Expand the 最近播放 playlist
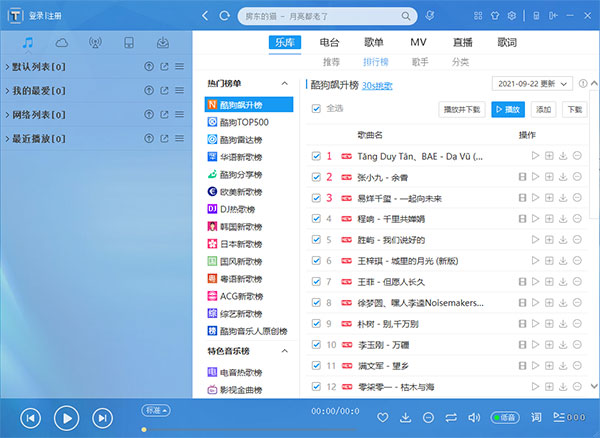Screen dimensions: 600x438 click(x=7, y=139)
